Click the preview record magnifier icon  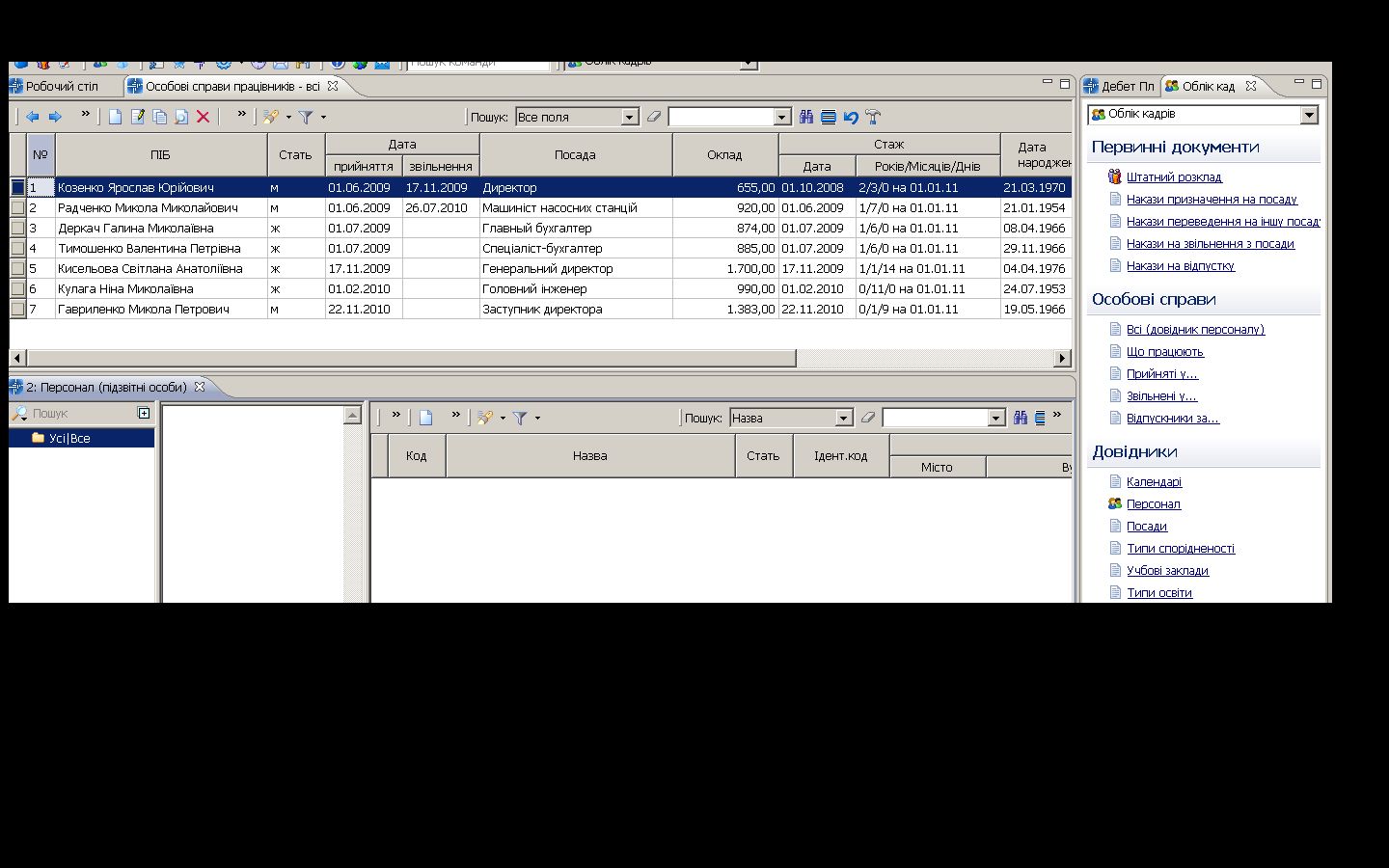pyautogui.click(x=181, y=117)
